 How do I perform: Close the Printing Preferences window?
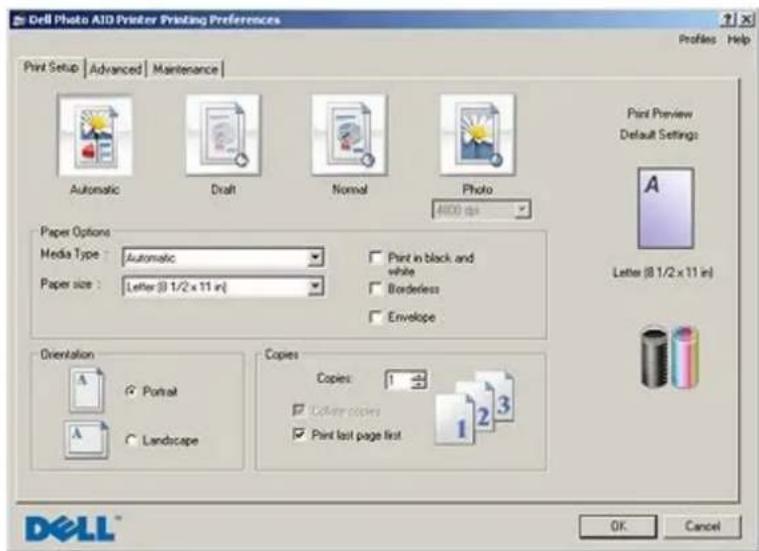point(747,19)
